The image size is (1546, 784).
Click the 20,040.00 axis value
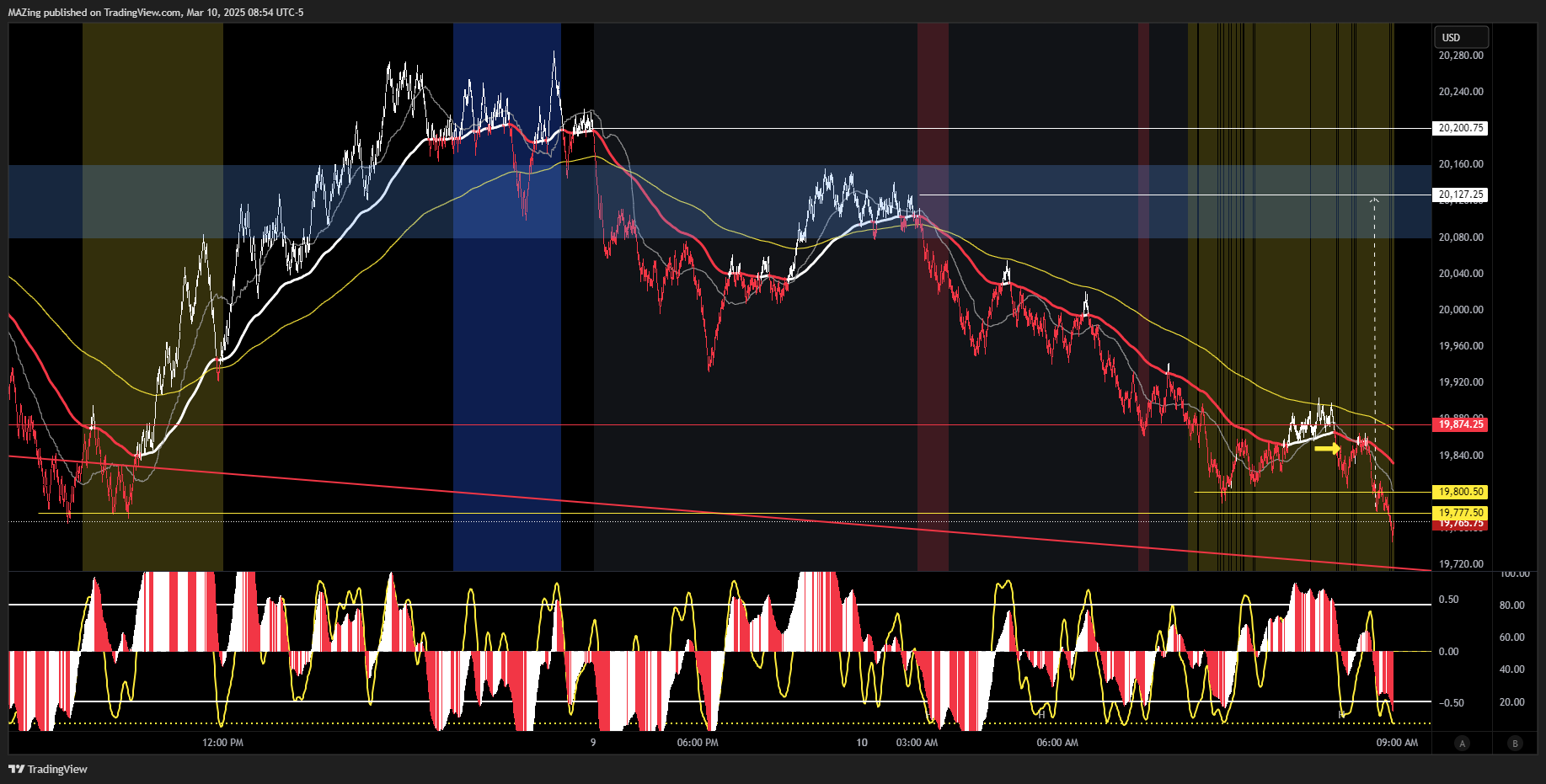click(x=1461, y=274)
